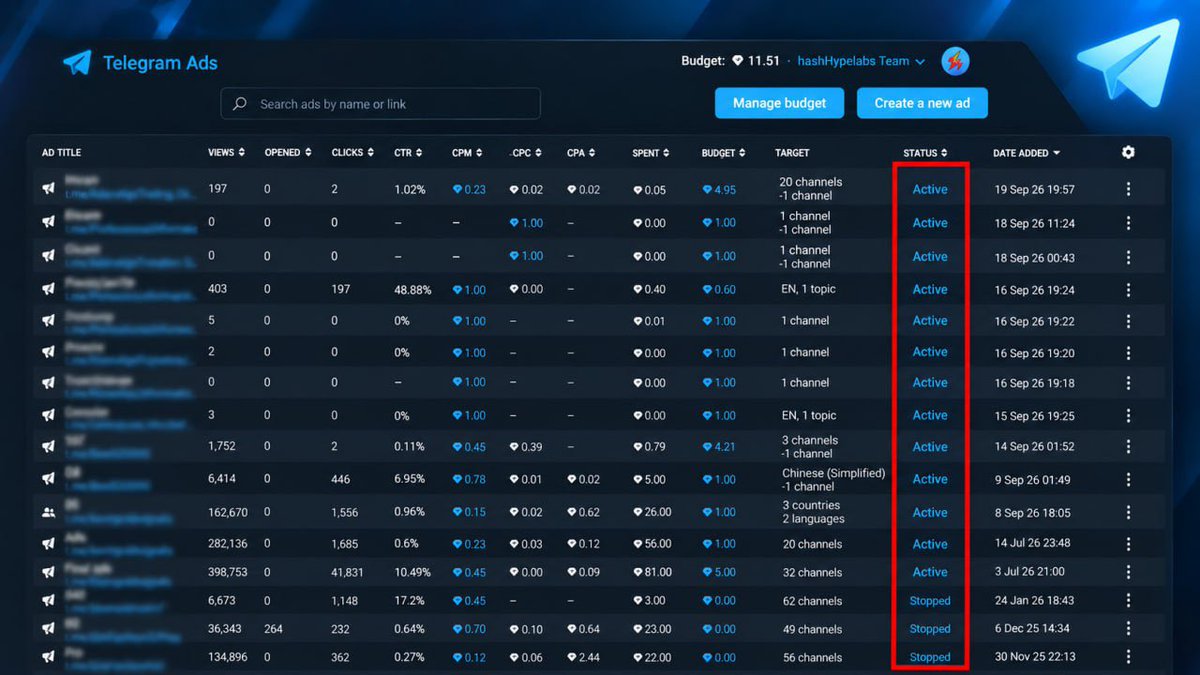Screen dimensions: 1200x675
Task: Sort ads by the DATE ADDED column
Action: click(1026, 153)
